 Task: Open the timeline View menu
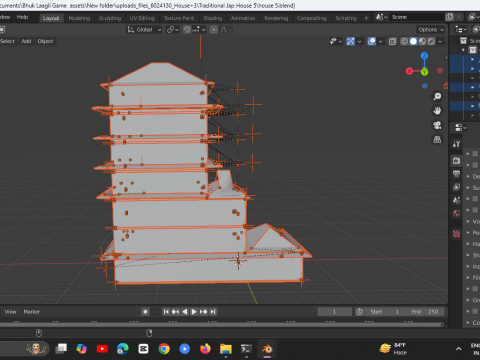[10, 312]
